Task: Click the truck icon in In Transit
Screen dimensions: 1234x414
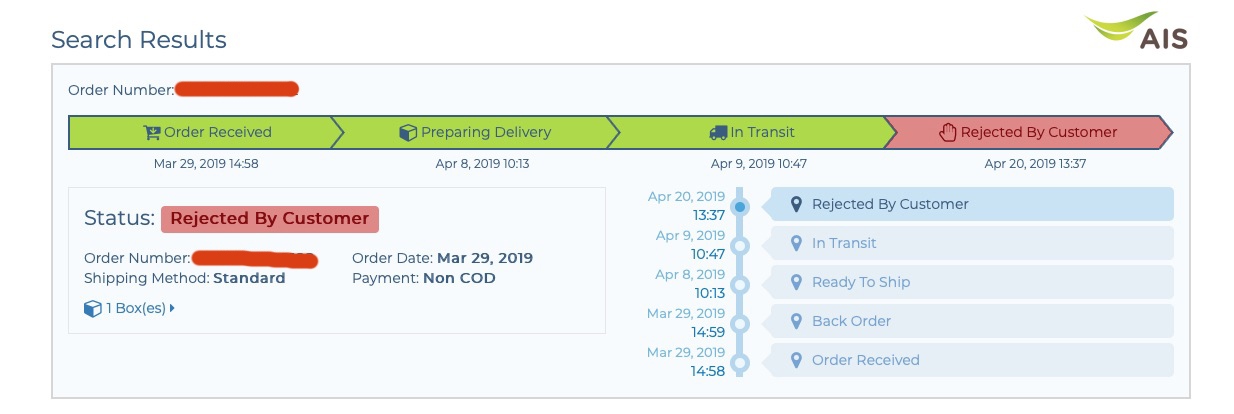Action: 718,132
